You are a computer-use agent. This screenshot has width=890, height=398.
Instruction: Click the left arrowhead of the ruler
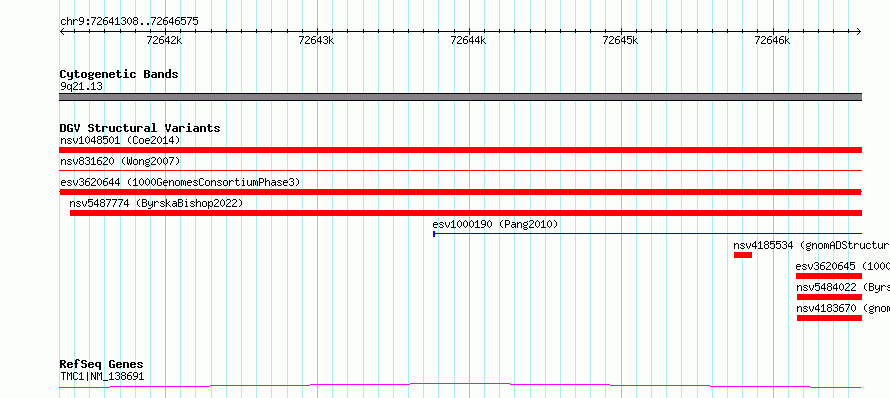[x=62, y=32]
